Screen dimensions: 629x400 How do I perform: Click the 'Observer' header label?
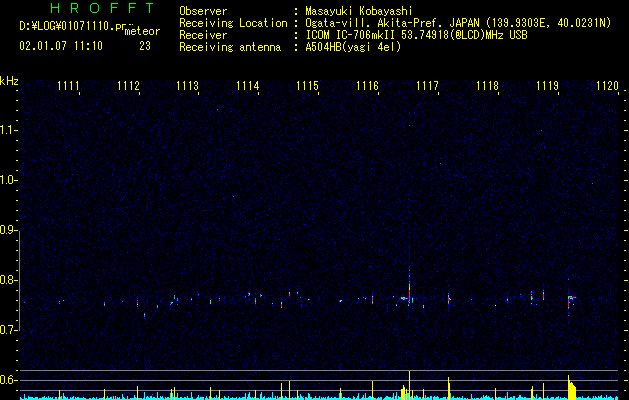203,11
